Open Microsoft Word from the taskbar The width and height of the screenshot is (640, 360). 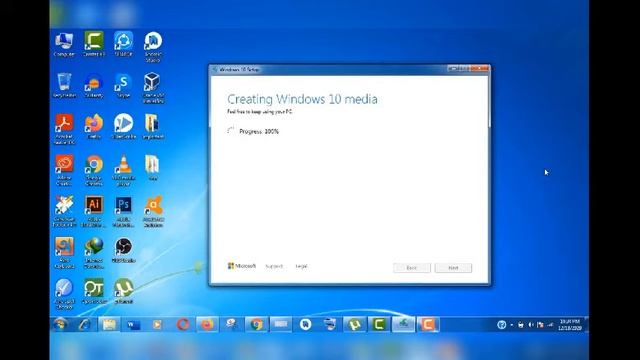click(133, 324)
